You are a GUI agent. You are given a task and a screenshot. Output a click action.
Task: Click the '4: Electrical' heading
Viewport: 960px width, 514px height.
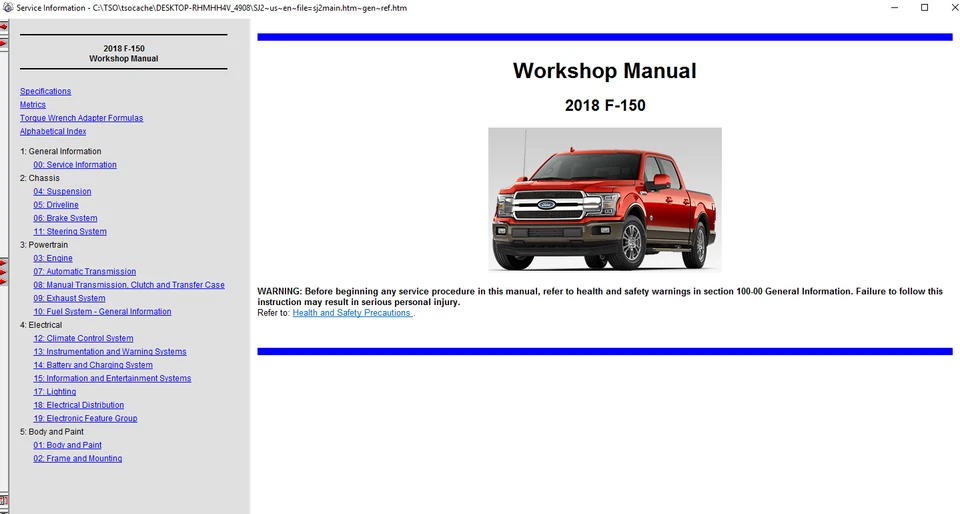[x=40, y=325]
